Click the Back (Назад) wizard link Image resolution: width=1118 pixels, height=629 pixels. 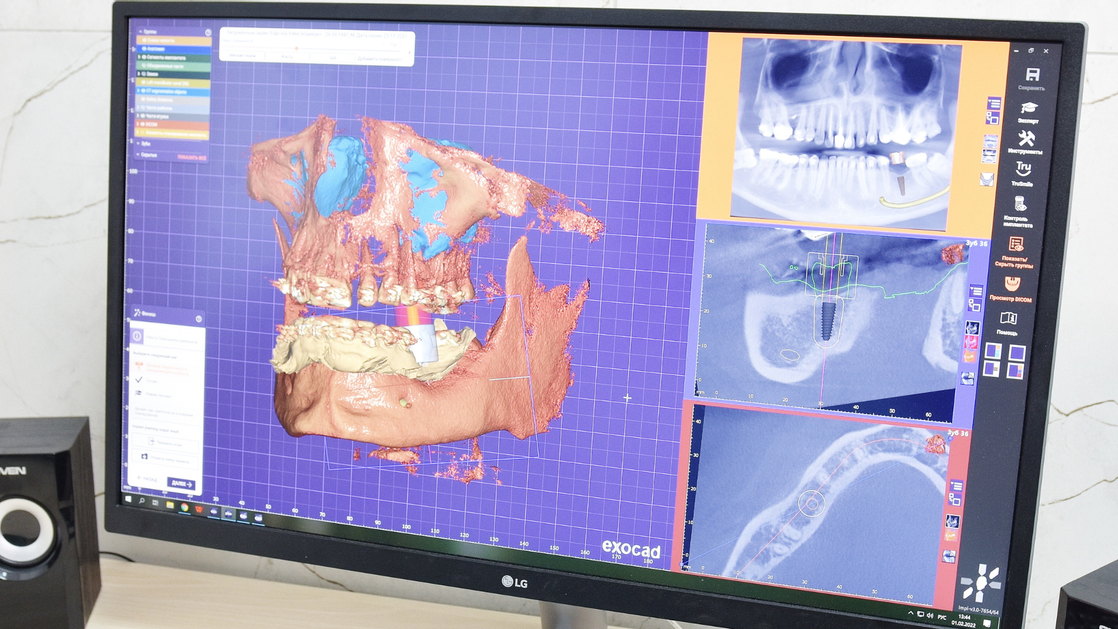[146, 481]
